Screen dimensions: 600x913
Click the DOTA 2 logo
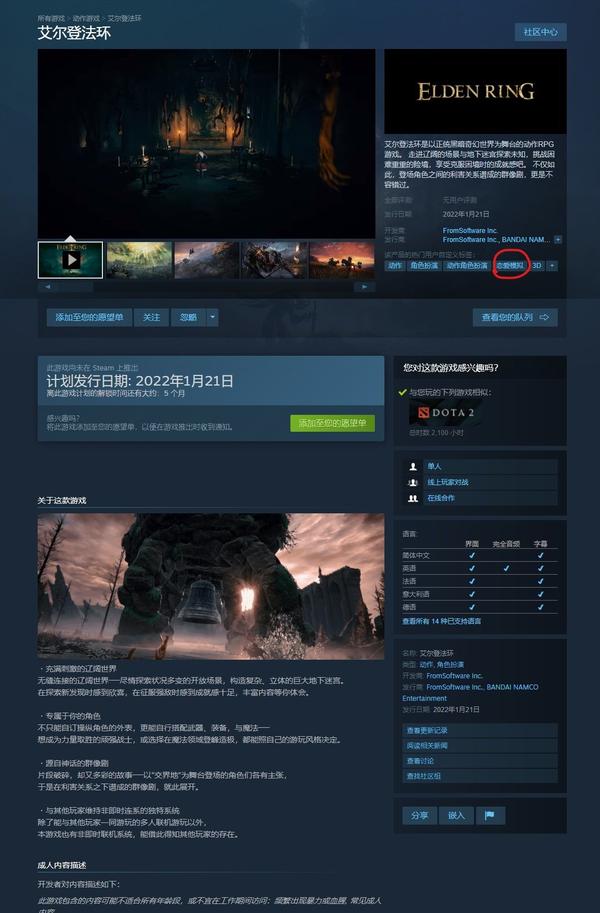[x=446, y=412]
